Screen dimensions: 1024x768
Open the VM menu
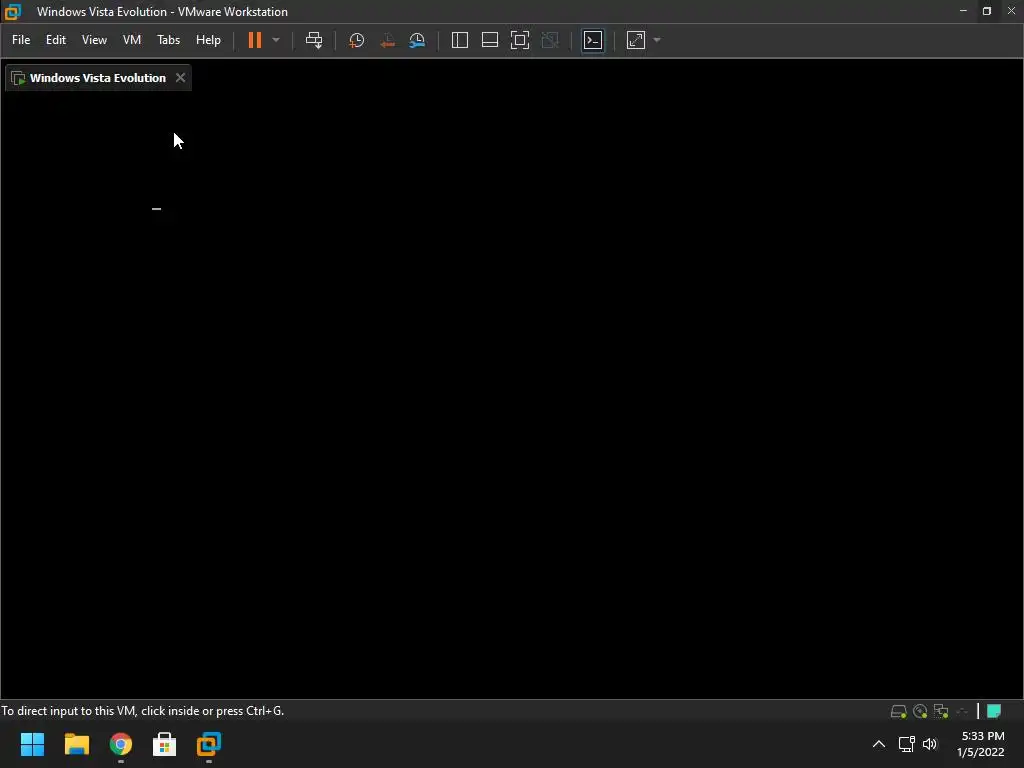coord(132,40)
